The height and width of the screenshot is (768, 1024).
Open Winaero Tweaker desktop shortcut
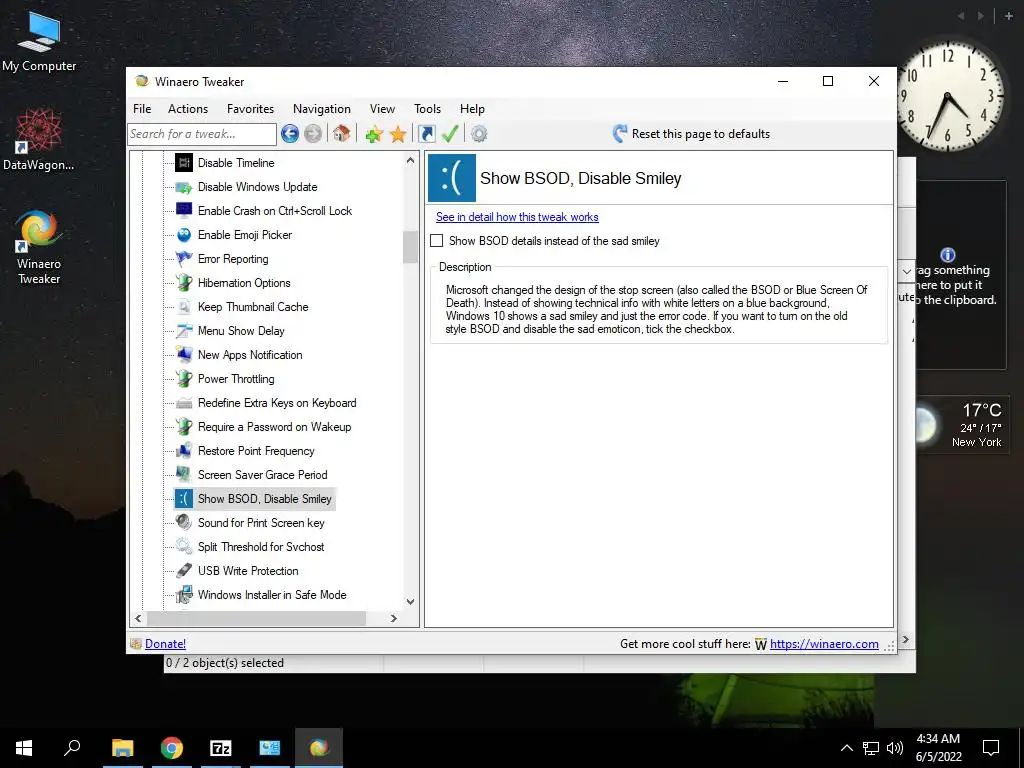click(39, 247)
